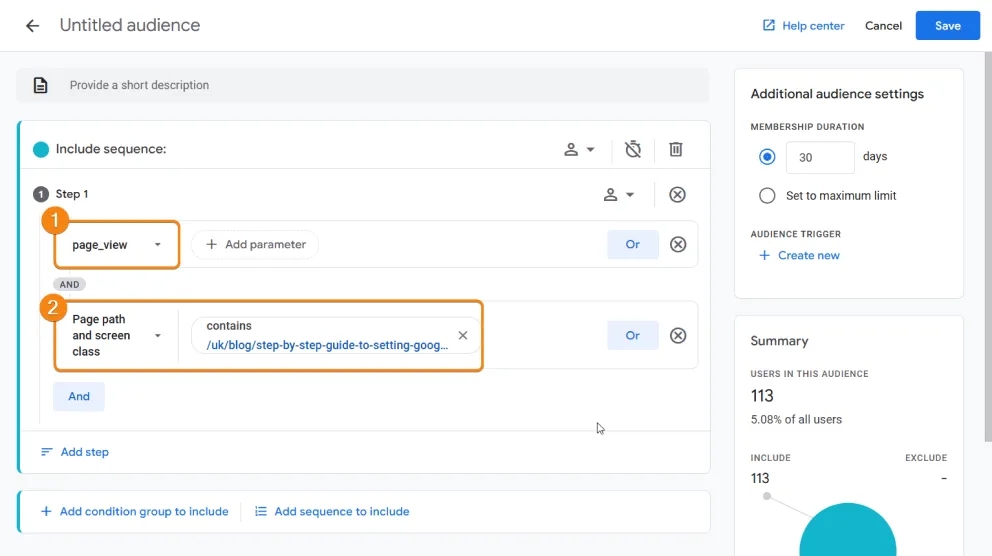Open Help center link
The image size is (992, 556).
[803, 26]
